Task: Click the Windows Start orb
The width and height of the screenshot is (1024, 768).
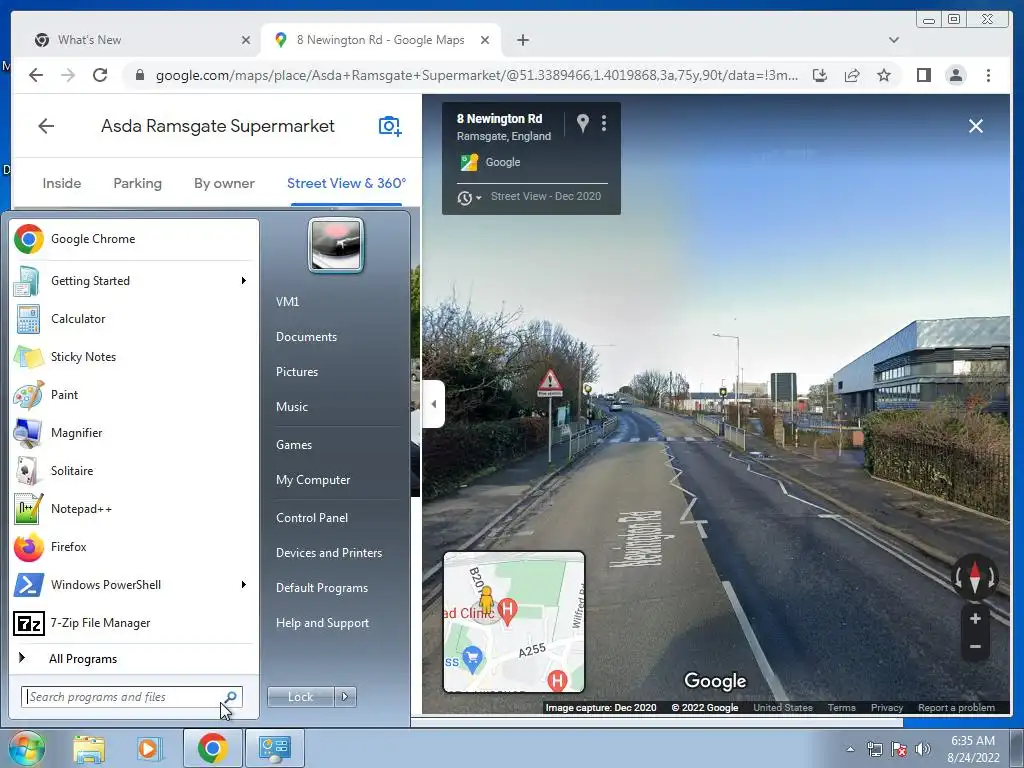Action: [26, 748]
